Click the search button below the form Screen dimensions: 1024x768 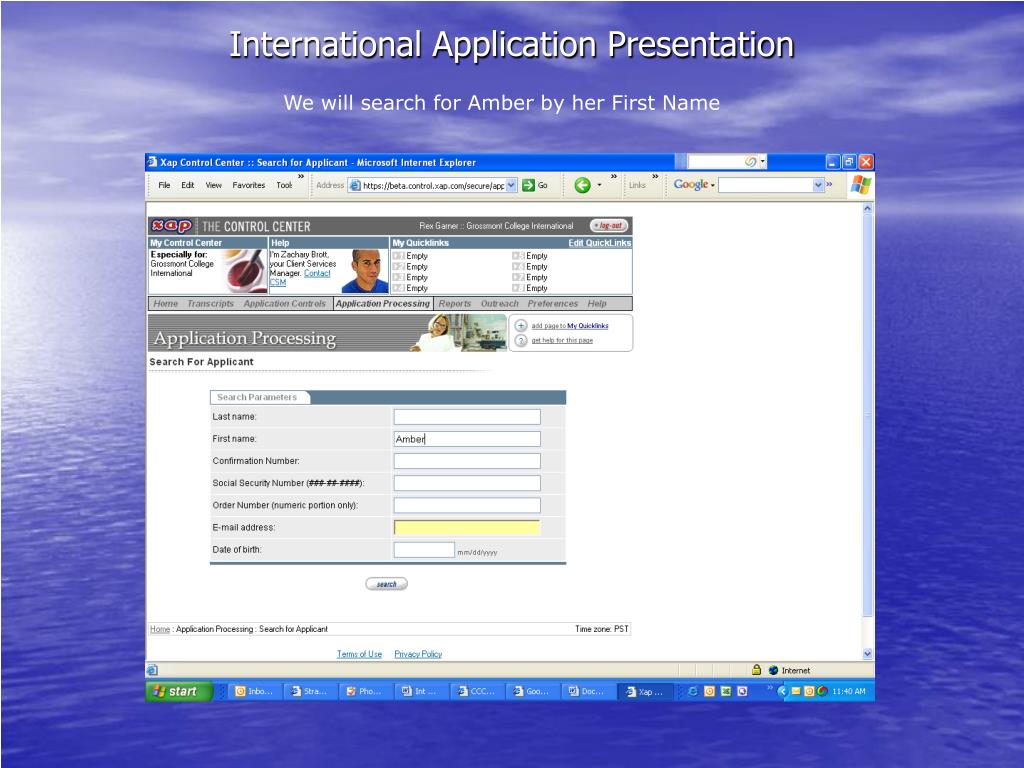point(387,584)
